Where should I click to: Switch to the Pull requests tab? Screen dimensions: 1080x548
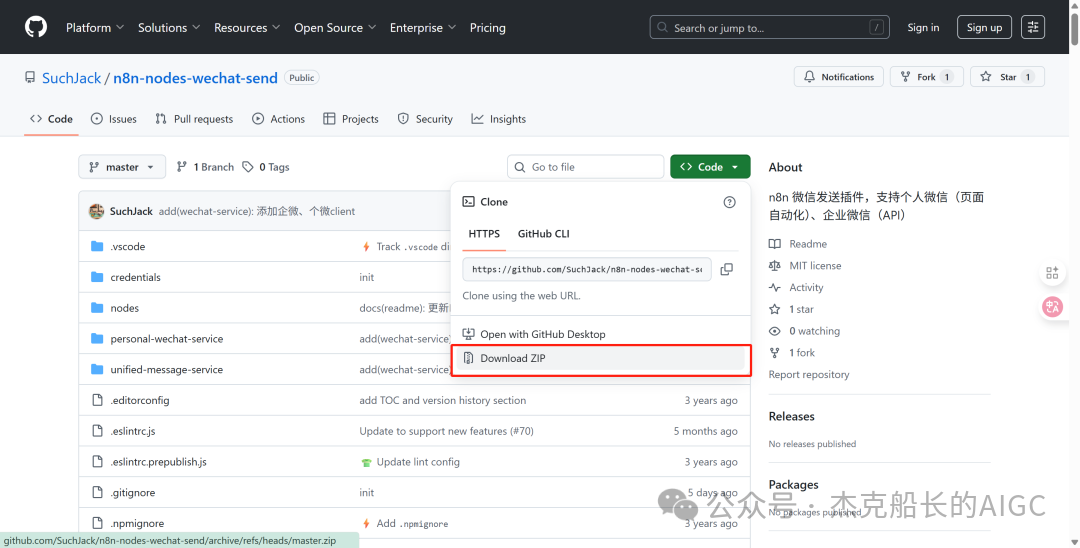[x=194, y=119]
